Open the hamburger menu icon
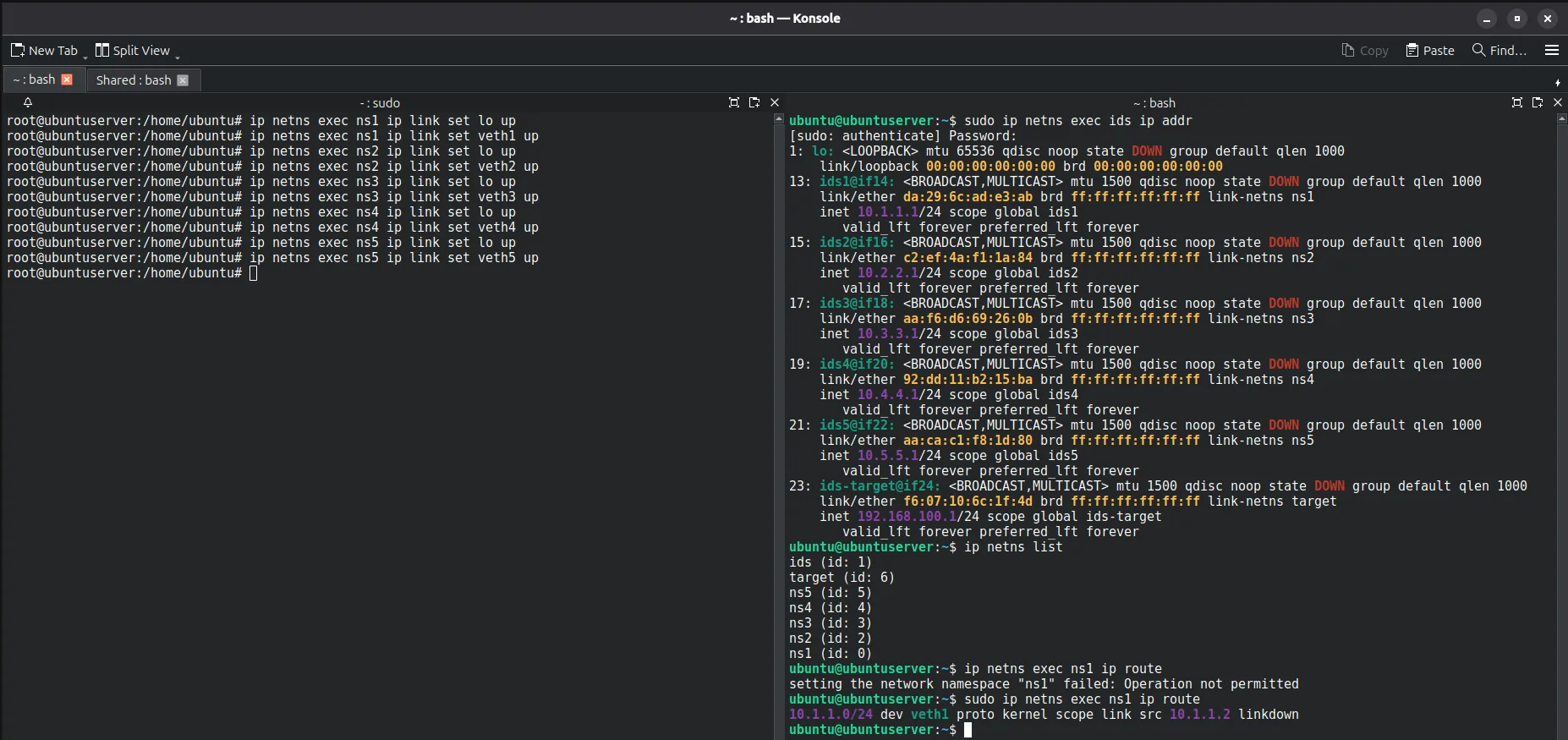Image resolution: width=1568 pixels, height=740 pixels. tap(1552, 51)
